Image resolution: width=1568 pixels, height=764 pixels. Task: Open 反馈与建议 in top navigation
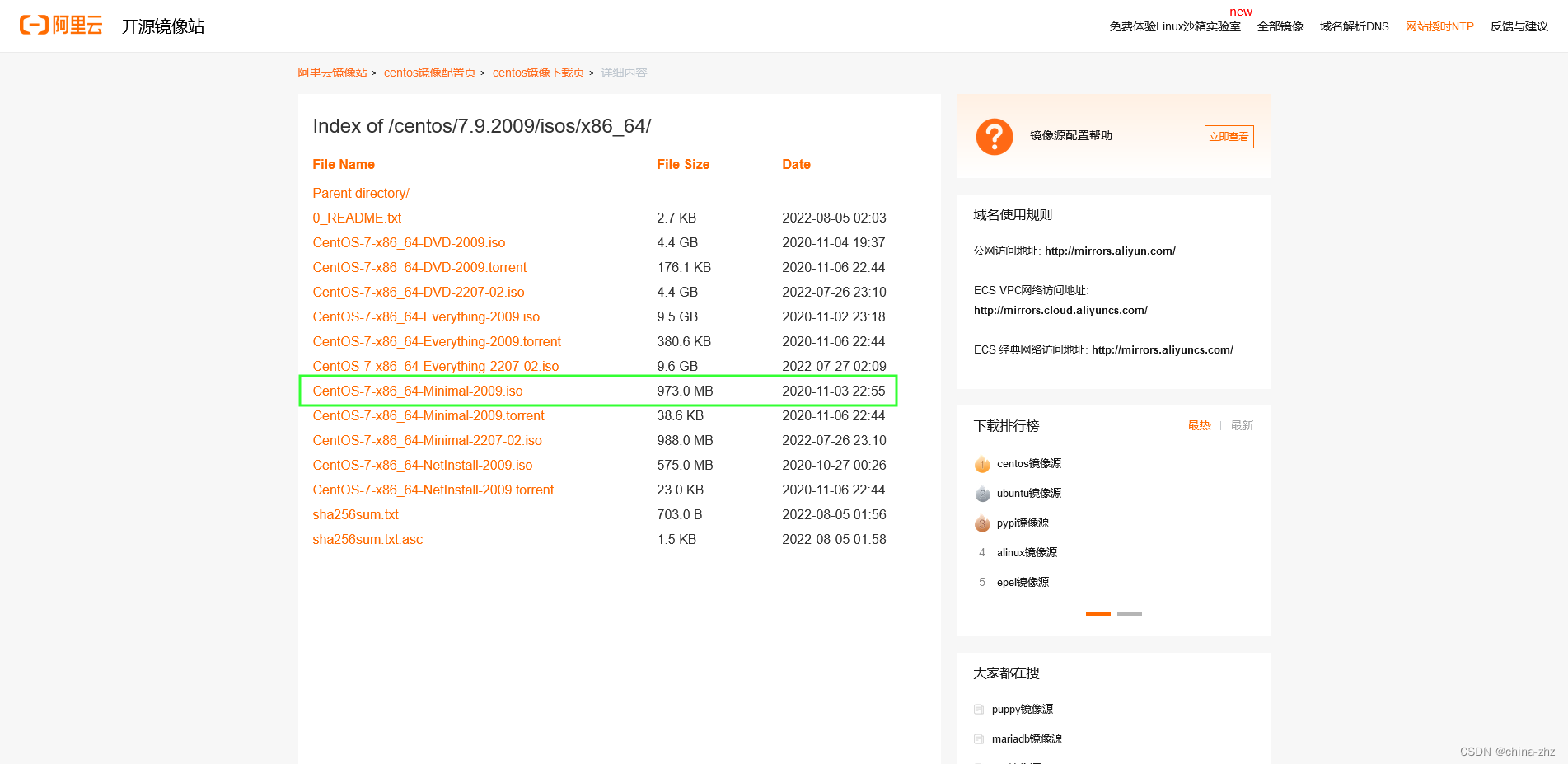(x=1519, y=26)
